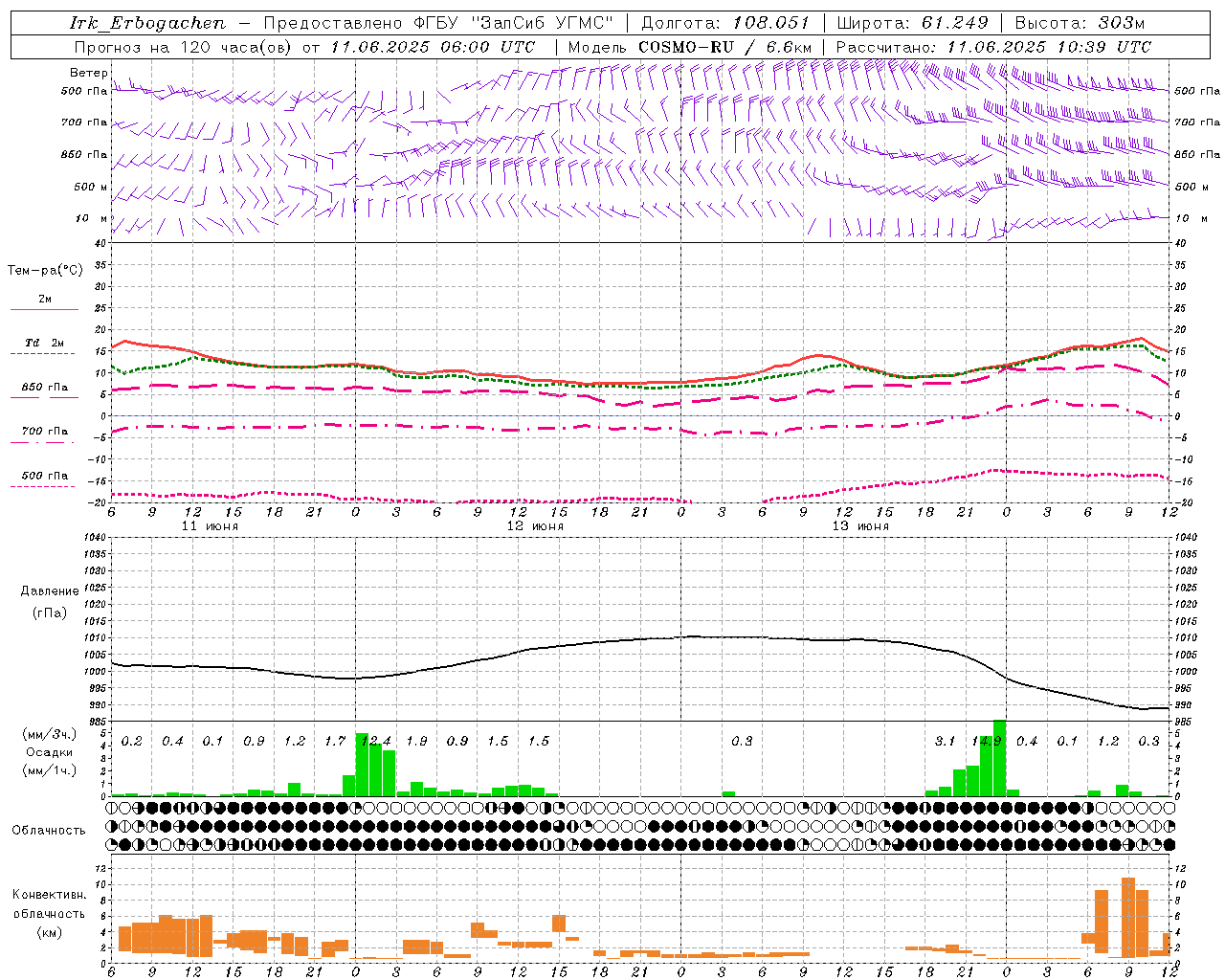This screenshot has width=1225, height=980.
Task: Select the "Высота: 303м" elevation text
Action: 1080,23
